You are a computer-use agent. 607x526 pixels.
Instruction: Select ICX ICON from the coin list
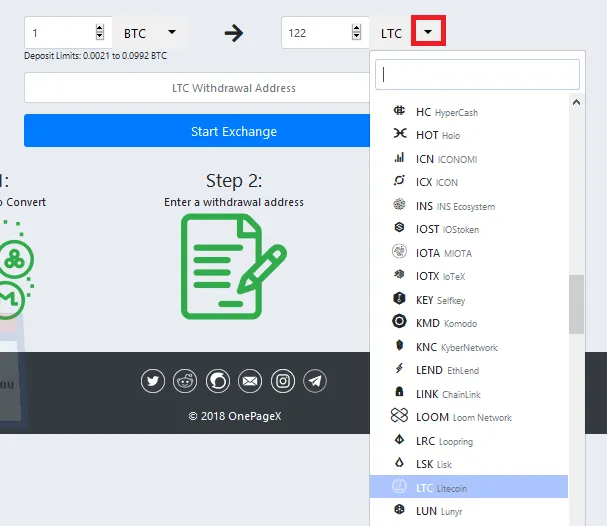pyautogui.click(x=469, y=182)
